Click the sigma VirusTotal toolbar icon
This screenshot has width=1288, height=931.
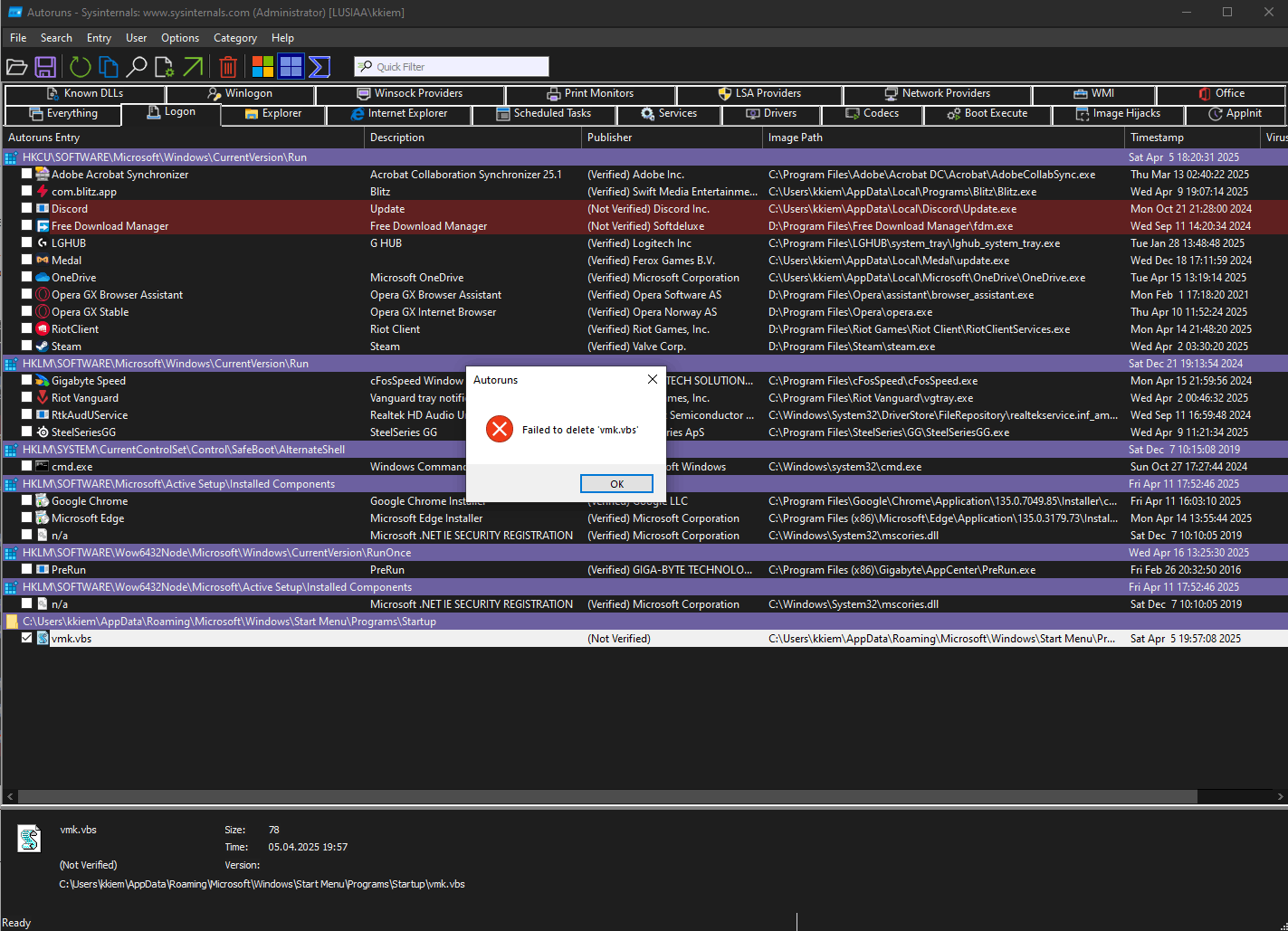319,67
